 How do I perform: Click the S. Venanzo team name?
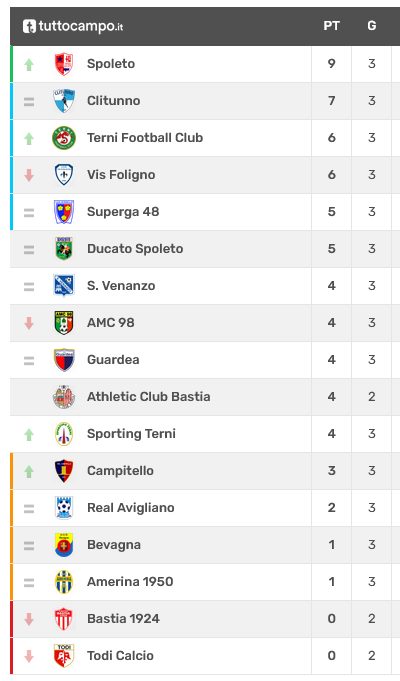pyautogui.click(x=121, y=286)
